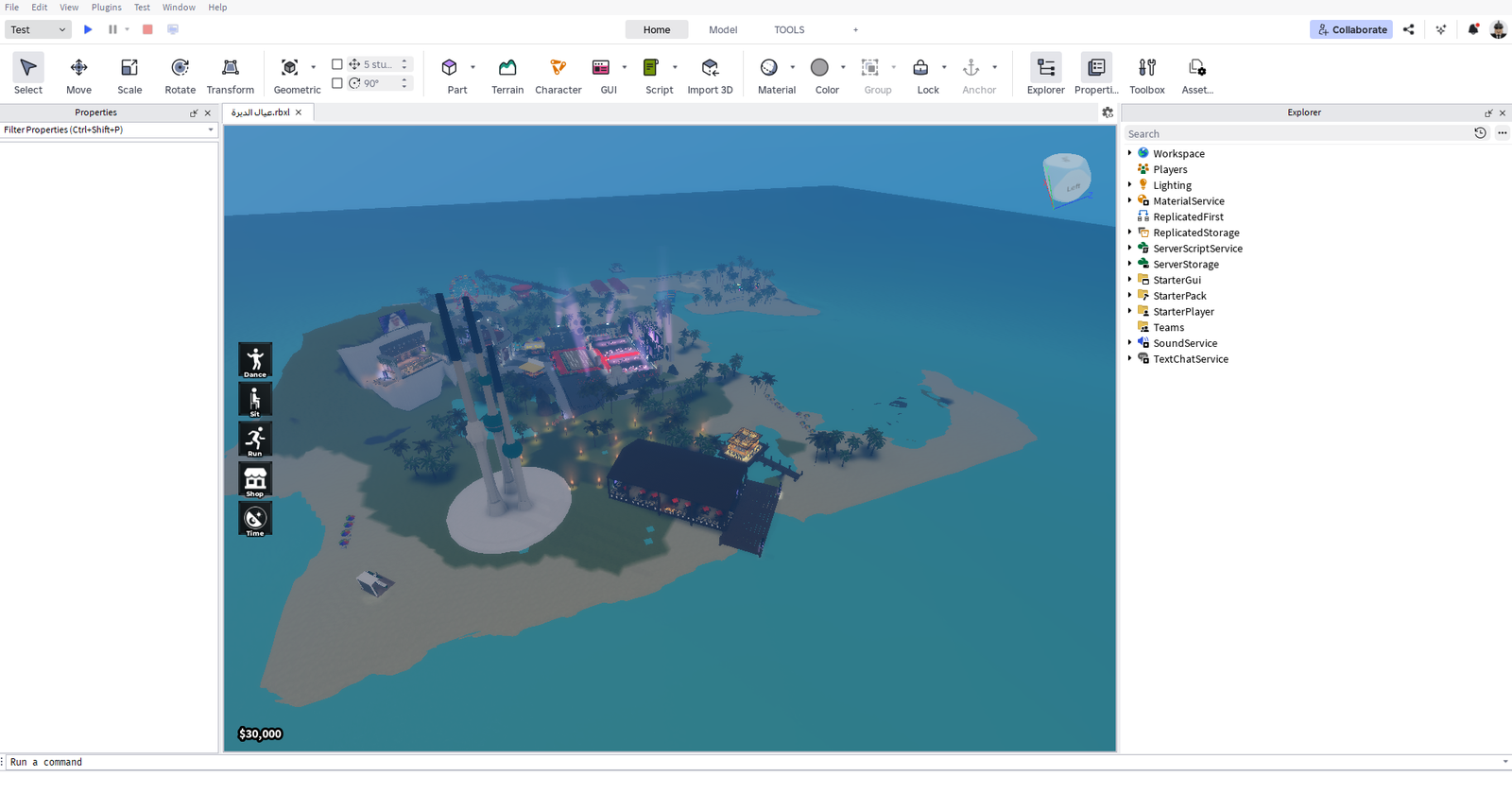1512x794 pixels.
Task: Select Teams in Explorer
Action: [x=1168, y=327]
